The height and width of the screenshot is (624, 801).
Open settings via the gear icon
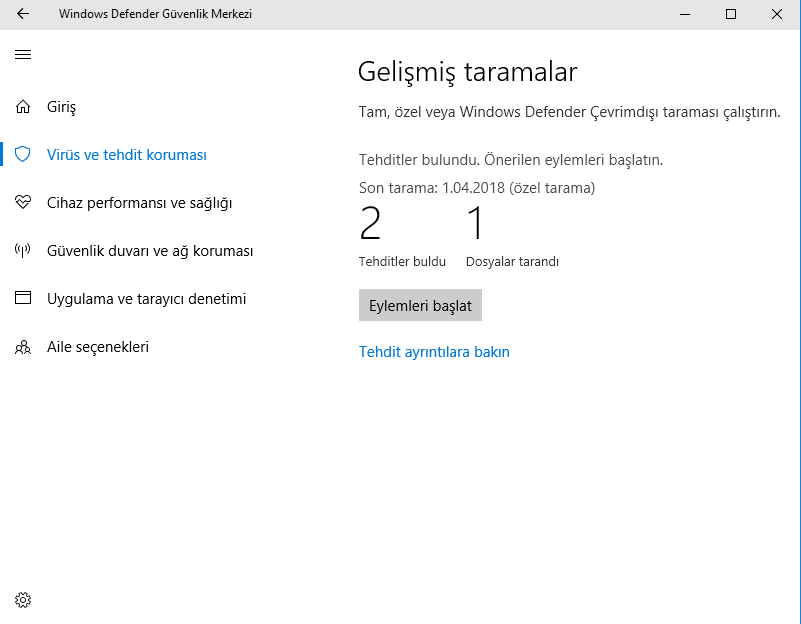tap(23, 600)
